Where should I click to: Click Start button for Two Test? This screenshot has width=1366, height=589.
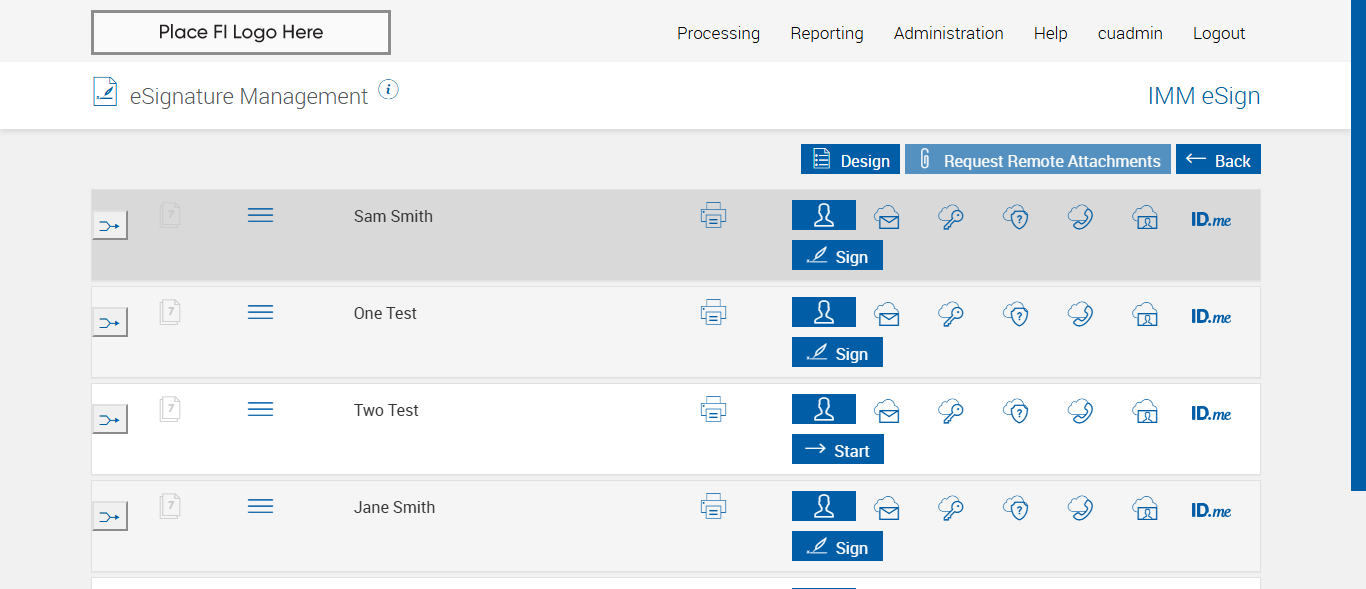click(838, 450)
